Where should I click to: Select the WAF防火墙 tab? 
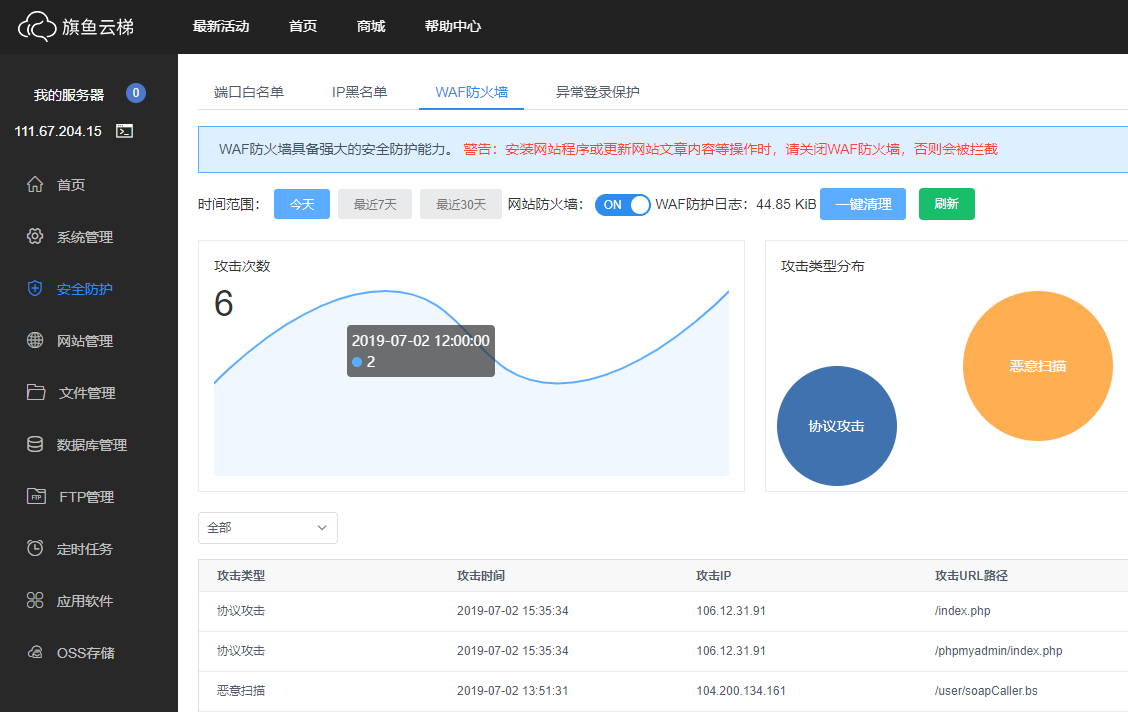point(471,92)
